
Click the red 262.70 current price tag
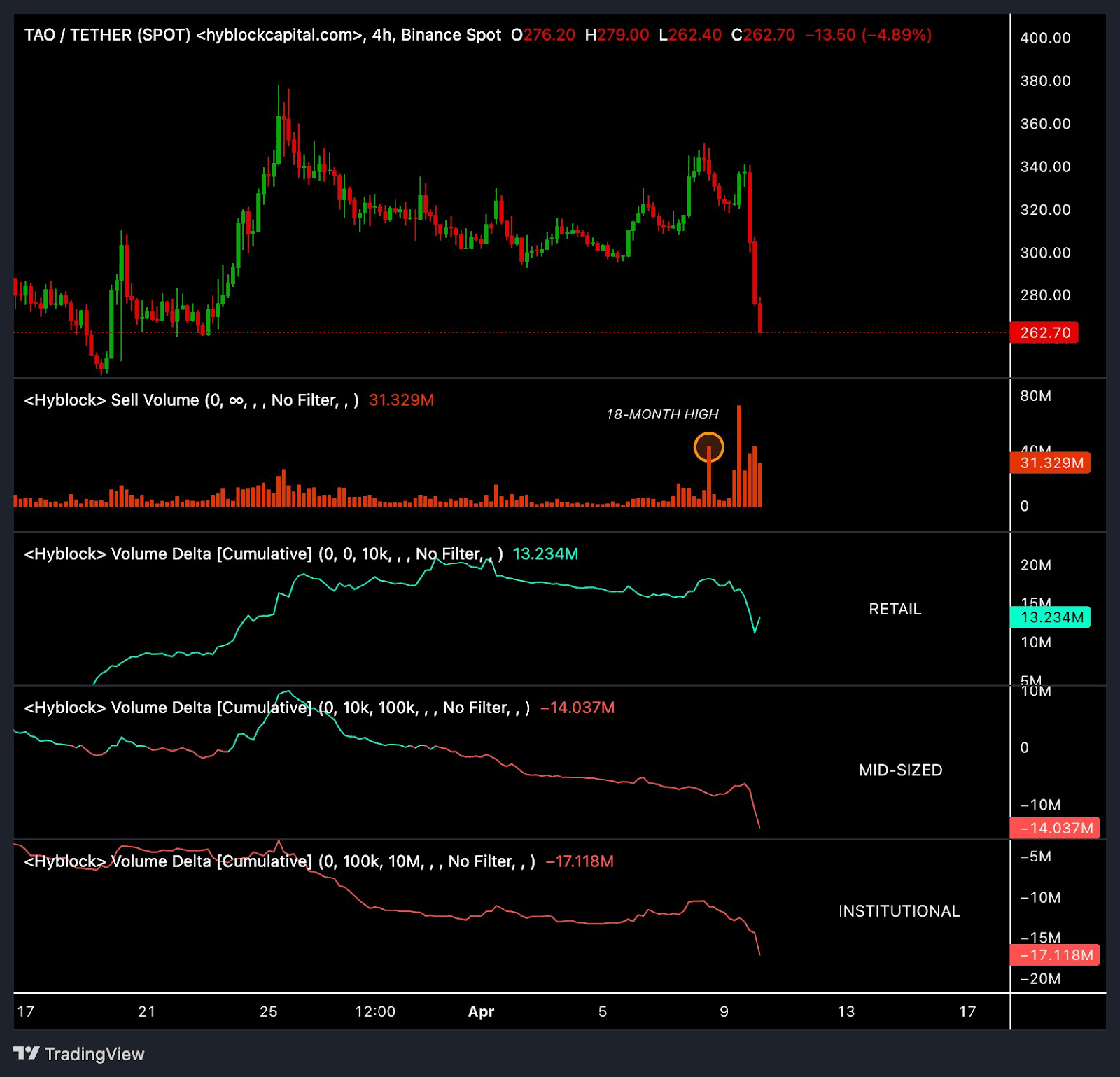pyautogui.click(x=1044, y=332)
